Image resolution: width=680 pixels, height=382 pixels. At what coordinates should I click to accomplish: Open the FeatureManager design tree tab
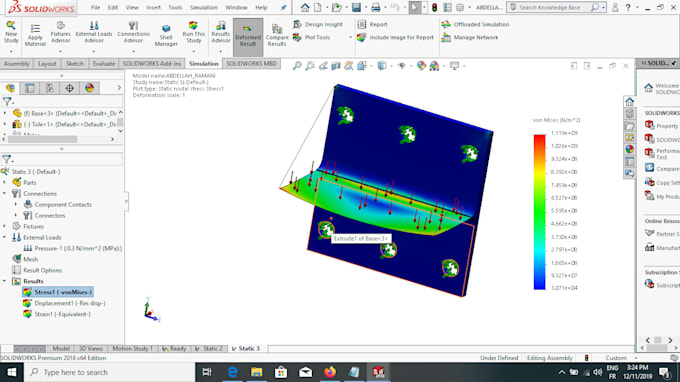point(10,88)
